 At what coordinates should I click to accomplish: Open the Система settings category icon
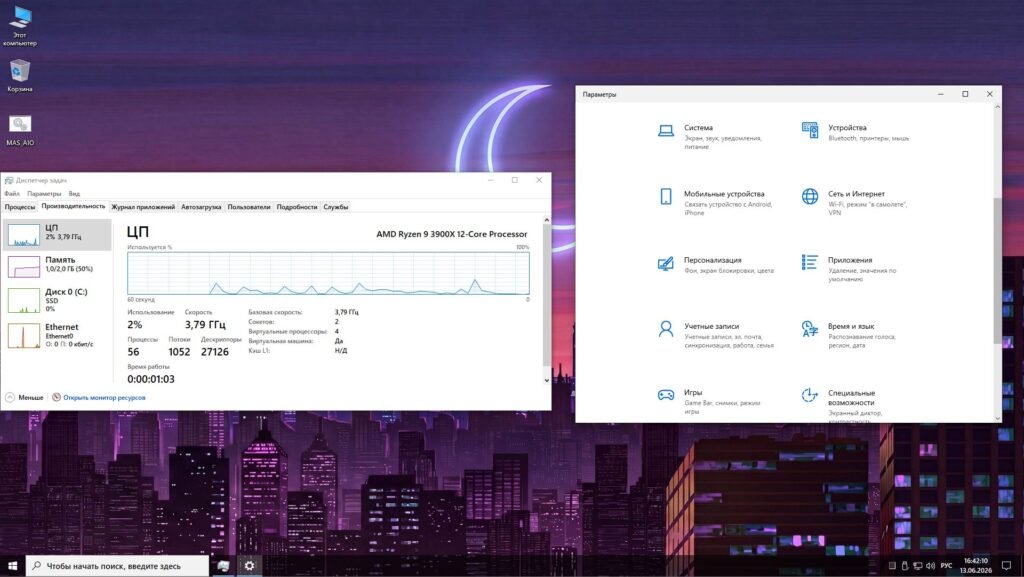point(665,131)
